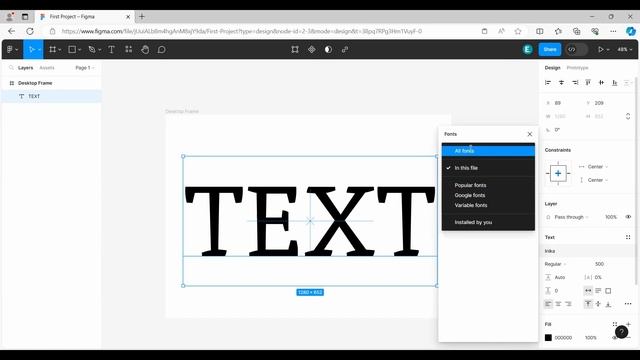Select the Move tool

tap(31, 49)
